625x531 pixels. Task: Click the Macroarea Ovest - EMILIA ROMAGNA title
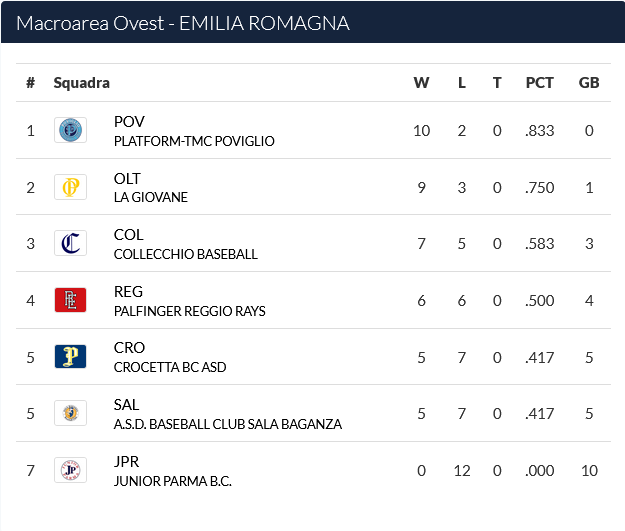click(183, 23)
